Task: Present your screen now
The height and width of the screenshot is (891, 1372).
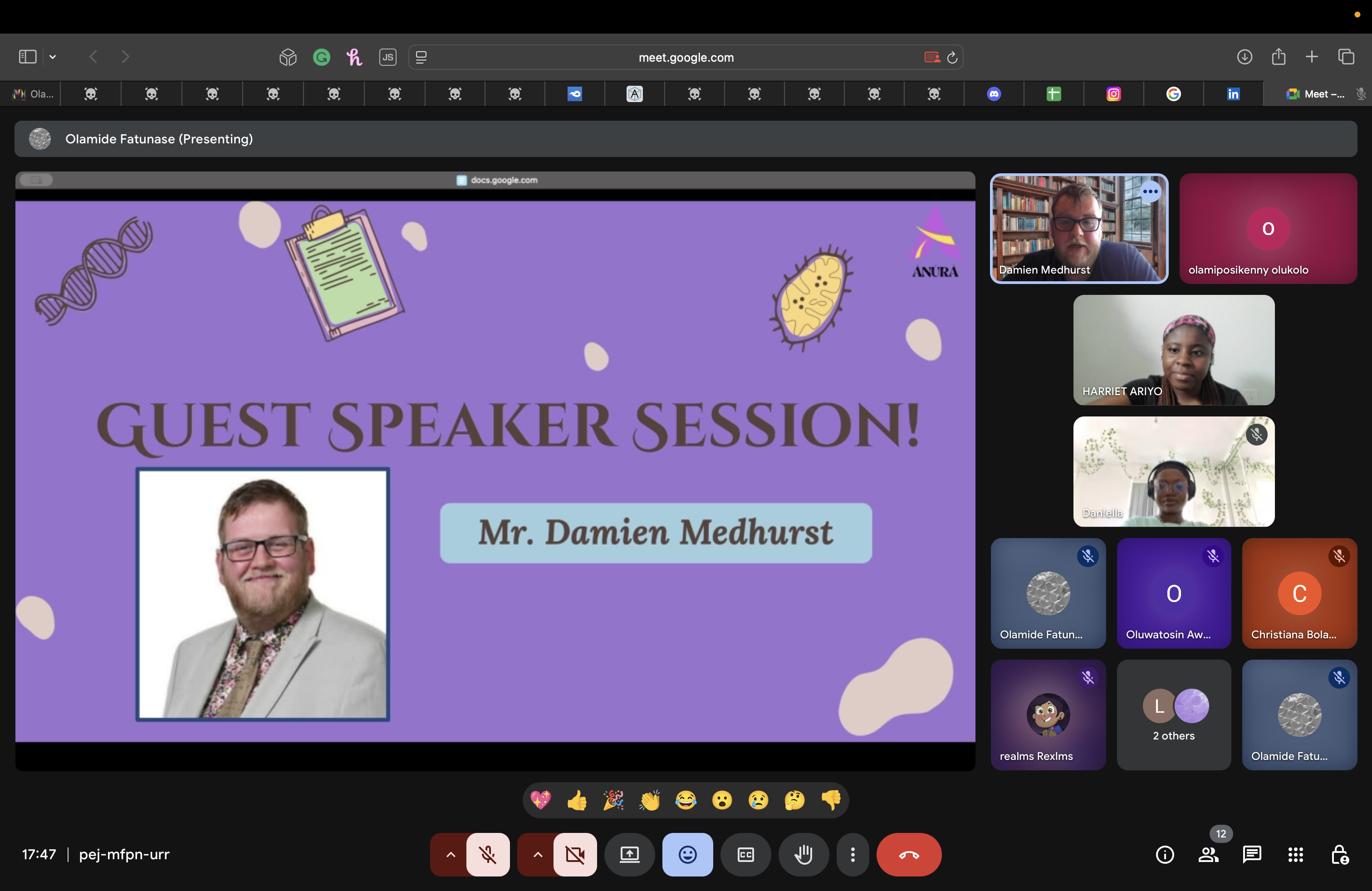Action: 629,854
